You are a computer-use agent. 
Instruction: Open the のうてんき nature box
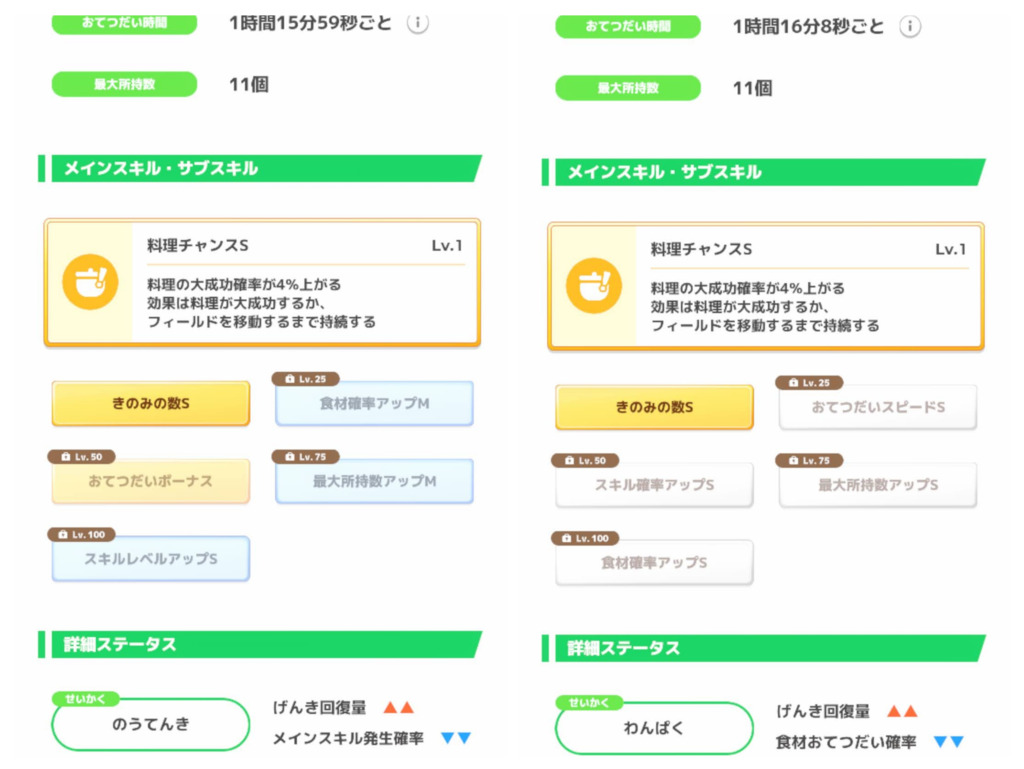coord(151,724)
